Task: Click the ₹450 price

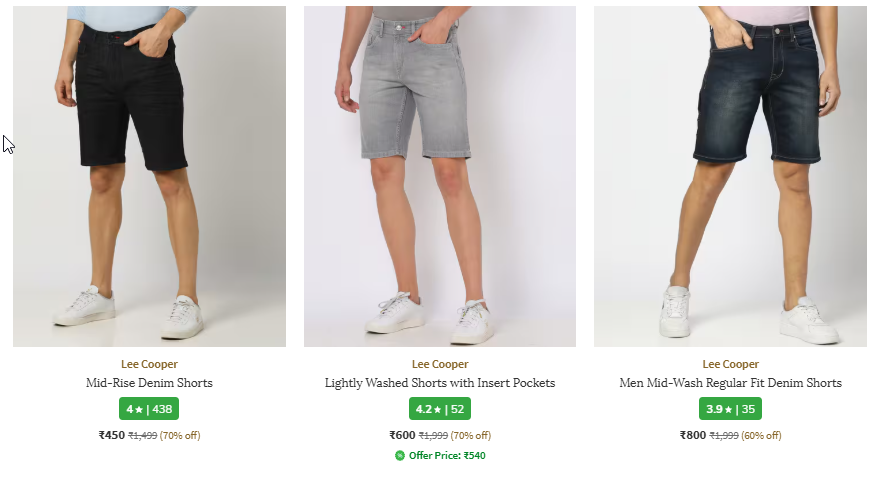Action: click(x=111, y=435)
